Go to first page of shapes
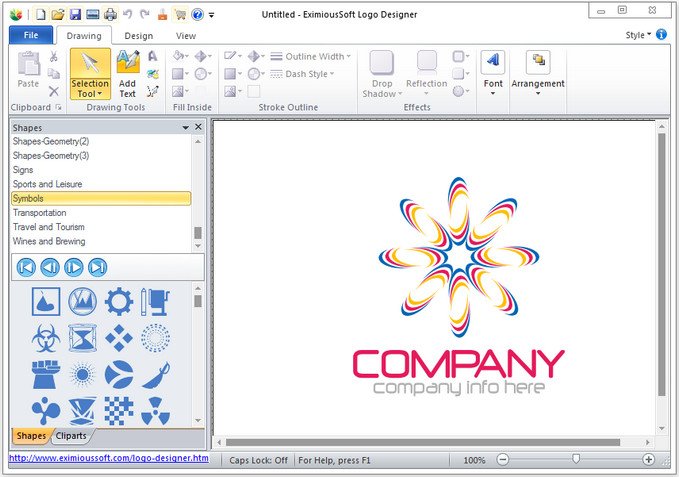Screen dimensions: 679x477 click(x=26, y=267)
